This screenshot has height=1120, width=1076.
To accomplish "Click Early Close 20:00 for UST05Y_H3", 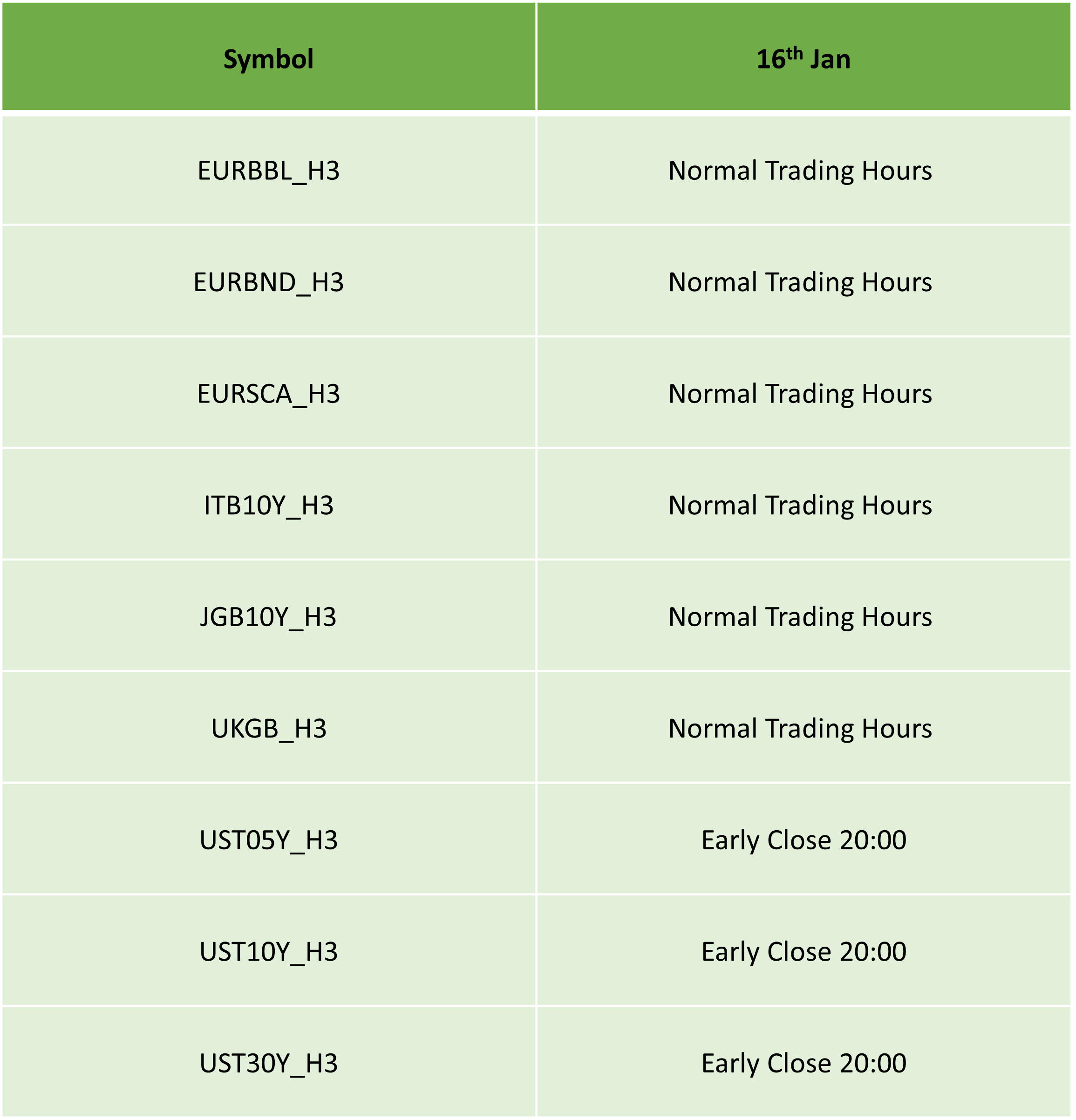I will [804, 840].
